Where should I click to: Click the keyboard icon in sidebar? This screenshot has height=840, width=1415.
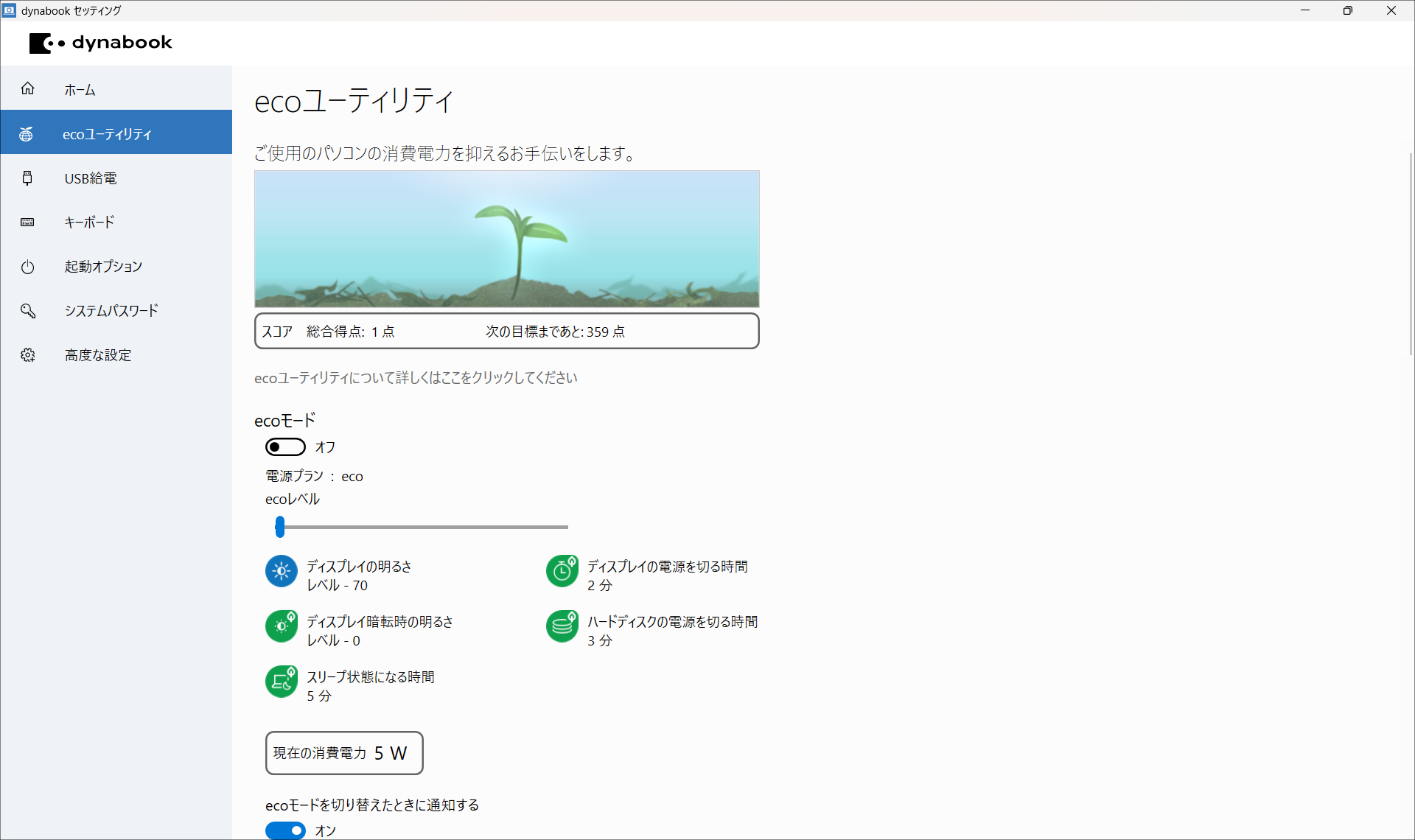[27, 222]
